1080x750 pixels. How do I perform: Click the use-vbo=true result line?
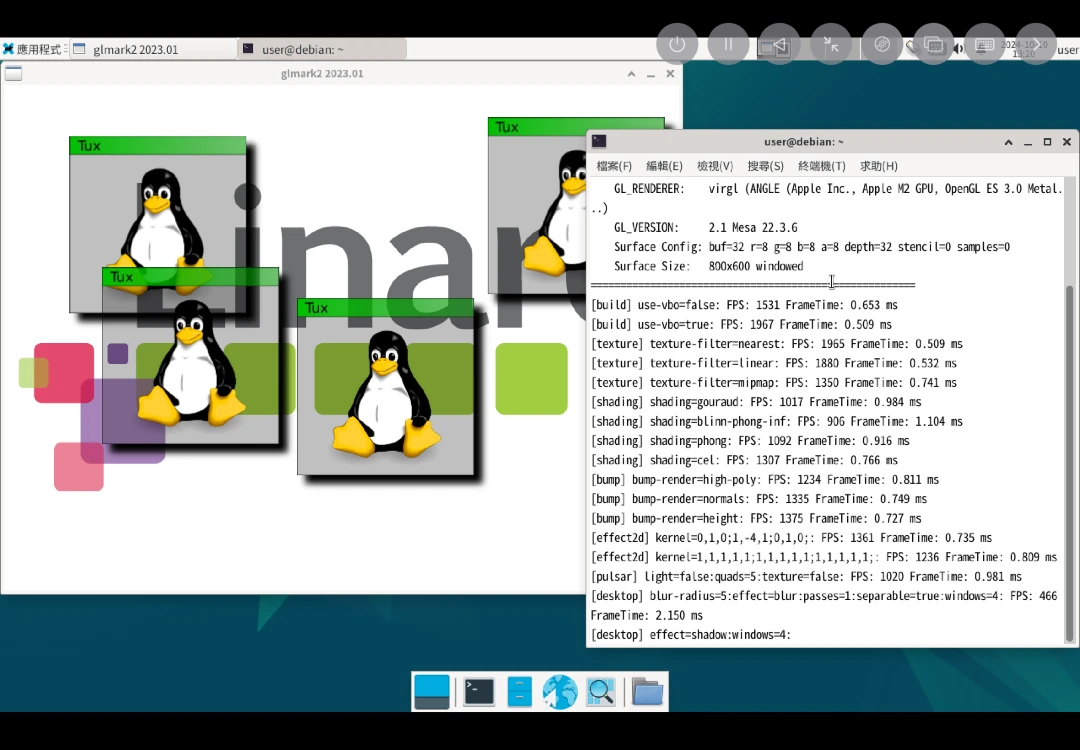coord(741,324)
